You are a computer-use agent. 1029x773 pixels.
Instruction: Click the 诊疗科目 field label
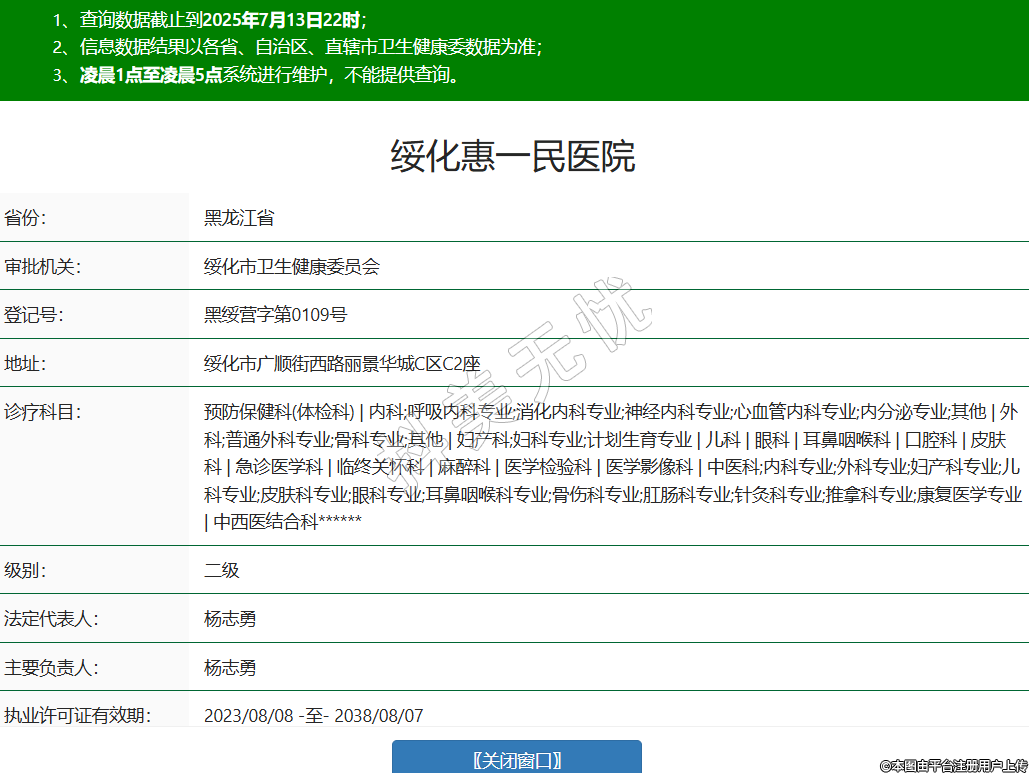42,412
